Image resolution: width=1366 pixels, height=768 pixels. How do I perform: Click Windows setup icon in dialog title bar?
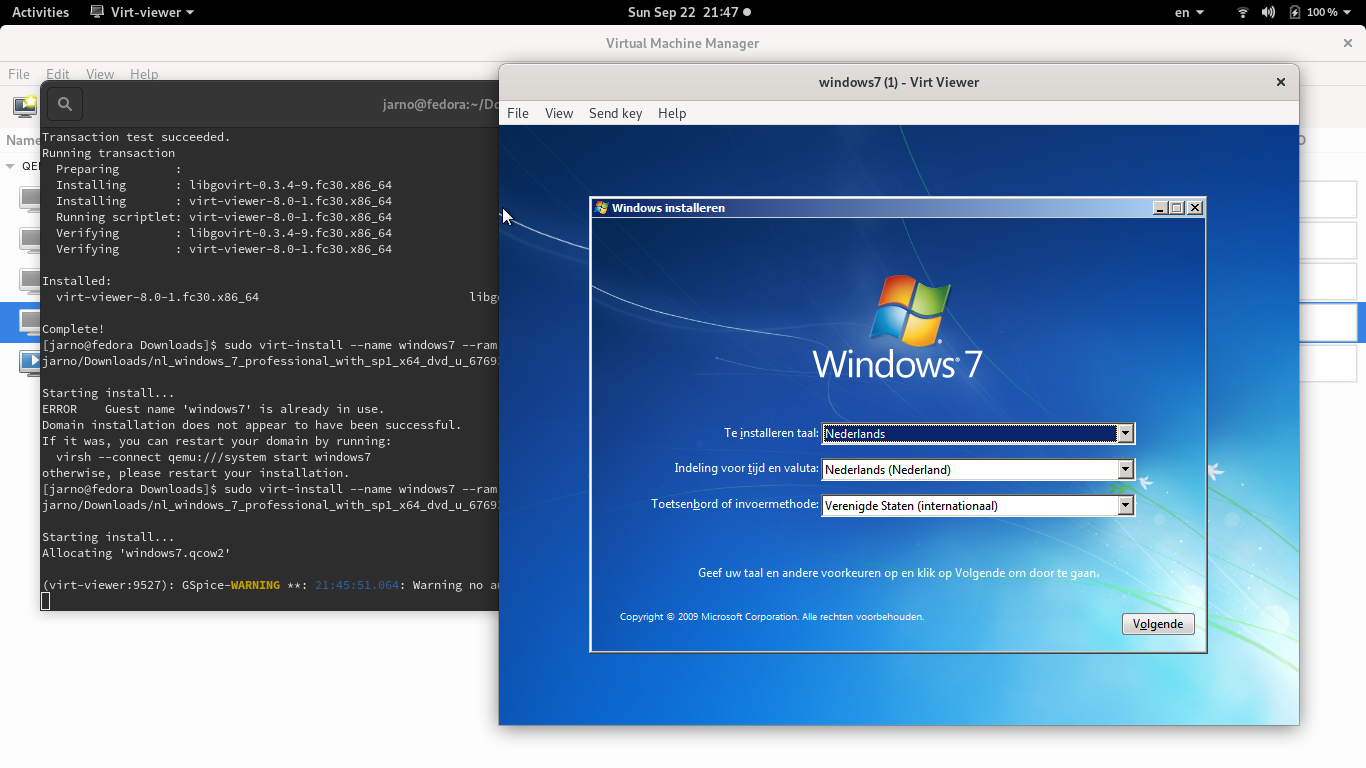601,208
